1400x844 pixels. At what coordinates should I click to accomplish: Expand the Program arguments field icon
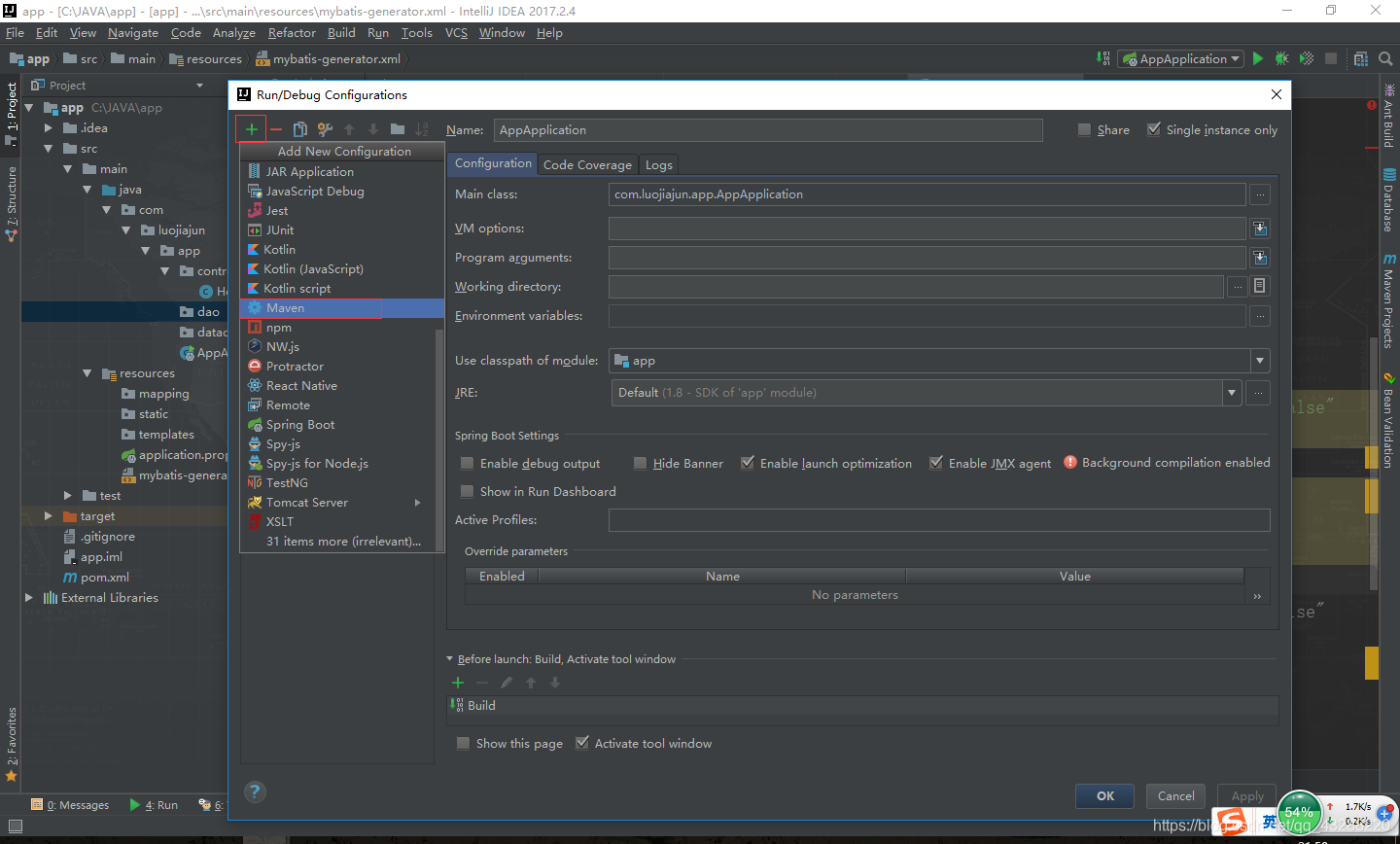pyautogui.click(x=1260, y=258)
